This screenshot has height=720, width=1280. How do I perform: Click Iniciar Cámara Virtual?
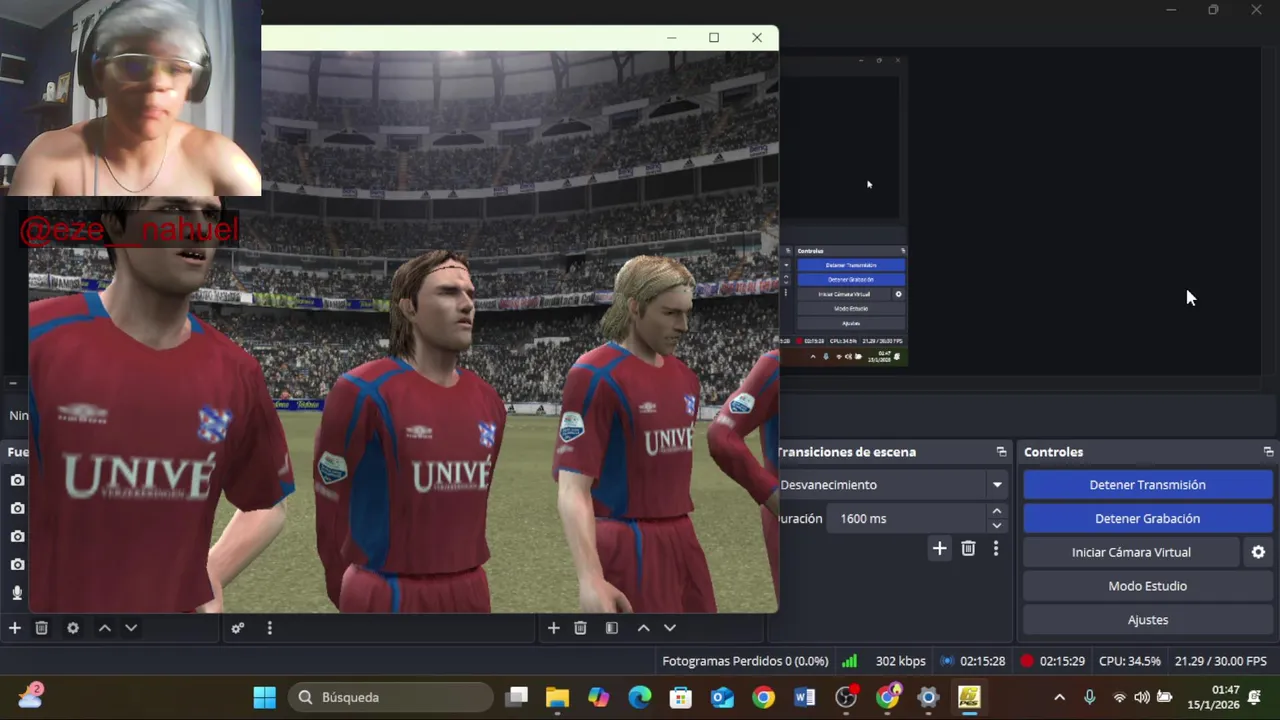(x=1132, y=552)
